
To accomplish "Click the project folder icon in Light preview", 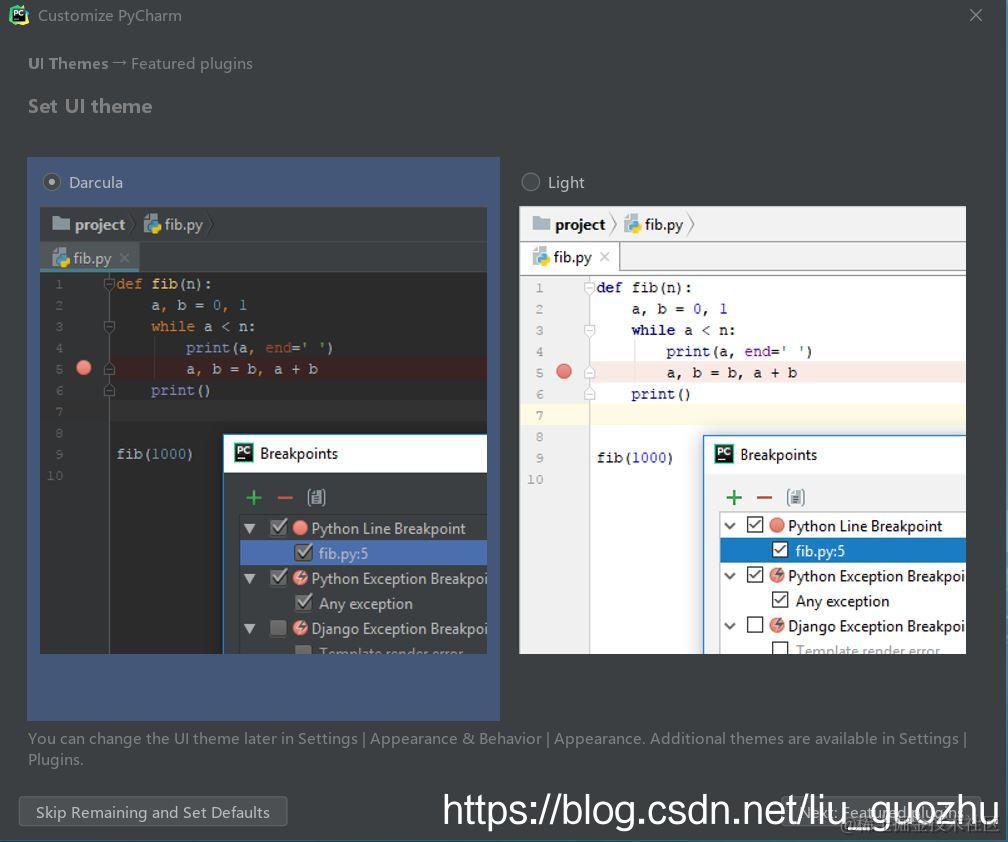I will [x=541, y=223].
